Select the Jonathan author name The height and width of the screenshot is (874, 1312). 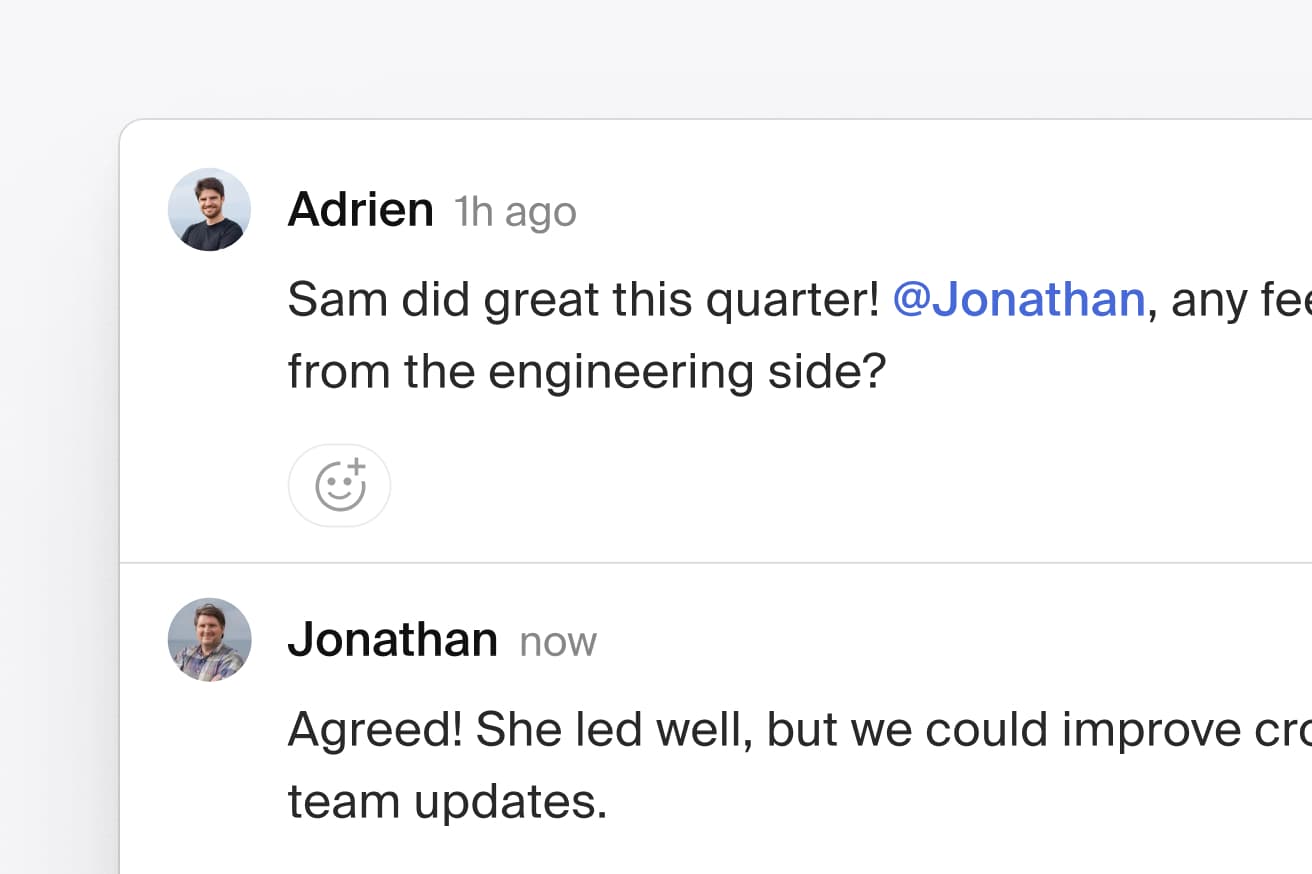coord(392,640)
